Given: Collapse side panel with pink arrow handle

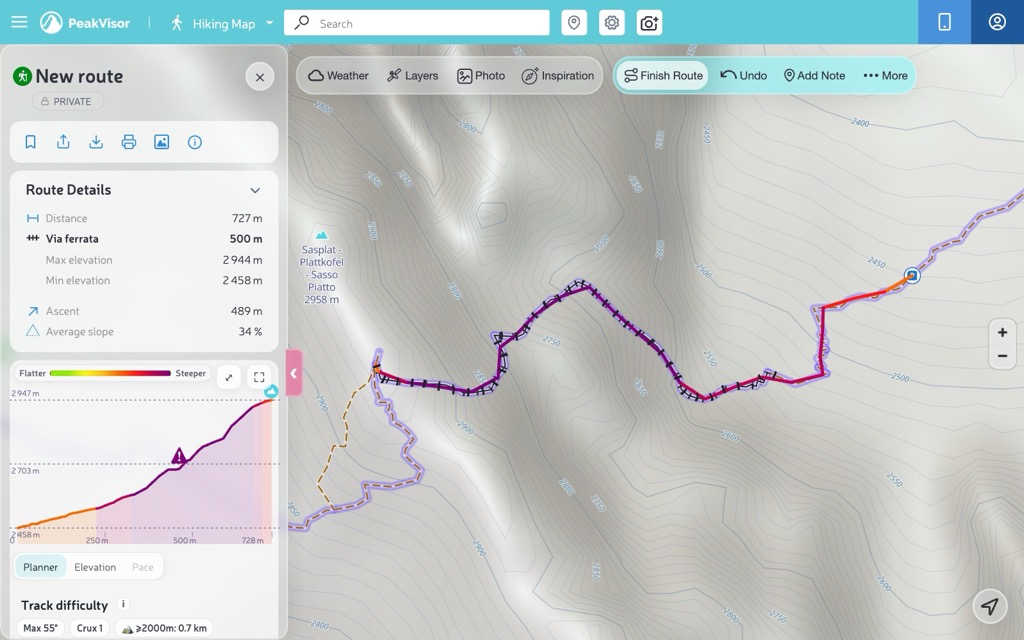Looking at the screenshot, I should coord(294,373).
